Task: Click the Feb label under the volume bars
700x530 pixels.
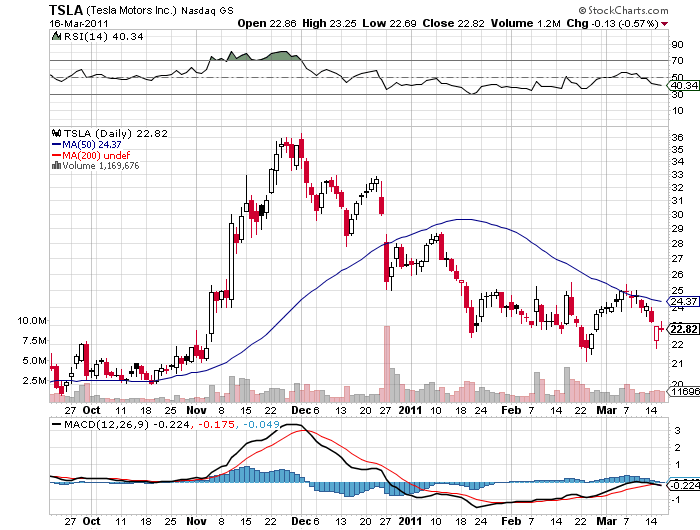Action: point(511,410)
